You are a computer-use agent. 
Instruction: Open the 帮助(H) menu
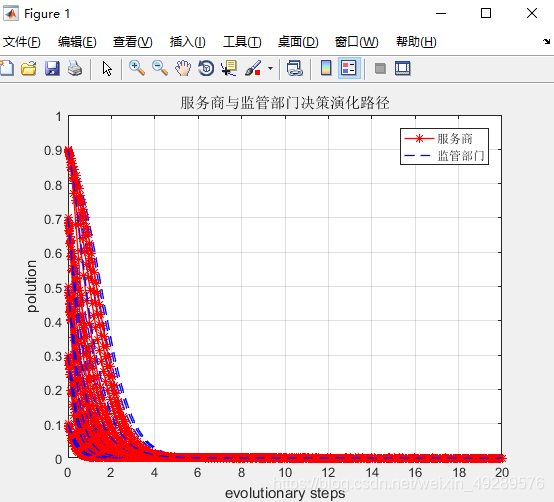[x=416, y=42]
